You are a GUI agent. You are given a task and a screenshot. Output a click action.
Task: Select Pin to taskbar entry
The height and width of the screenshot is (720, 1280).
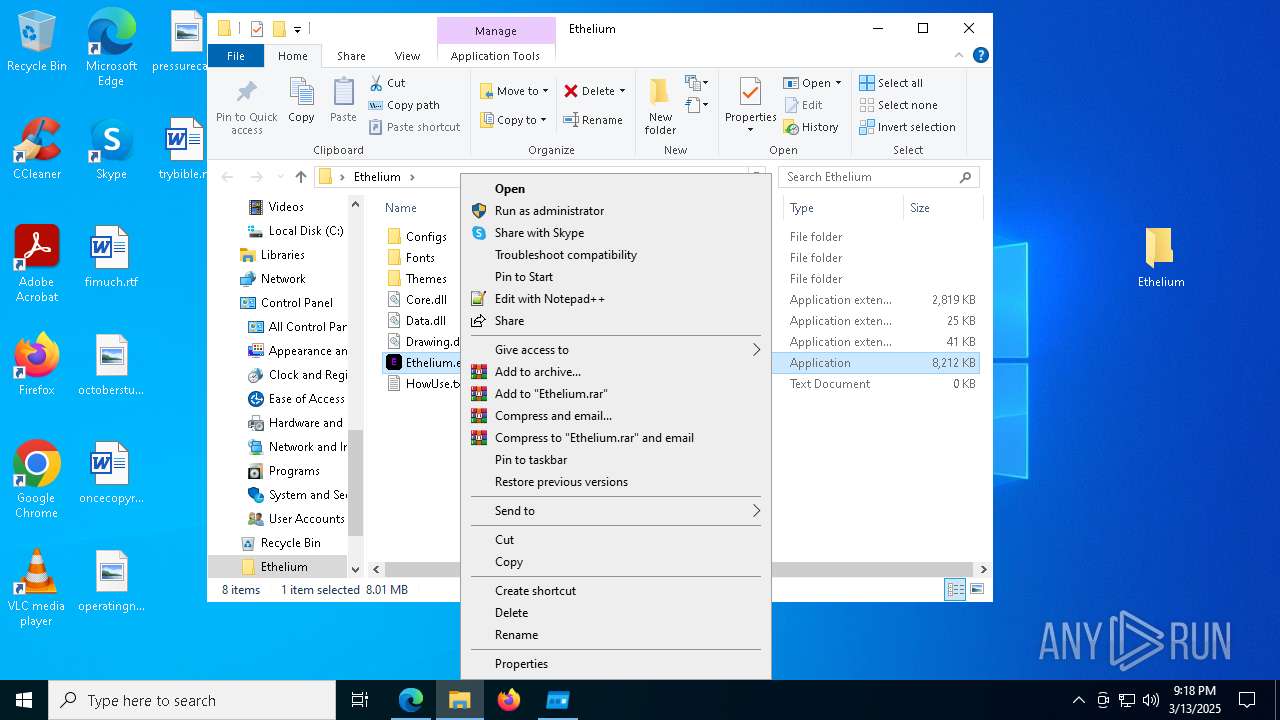[x=615, y=460]
